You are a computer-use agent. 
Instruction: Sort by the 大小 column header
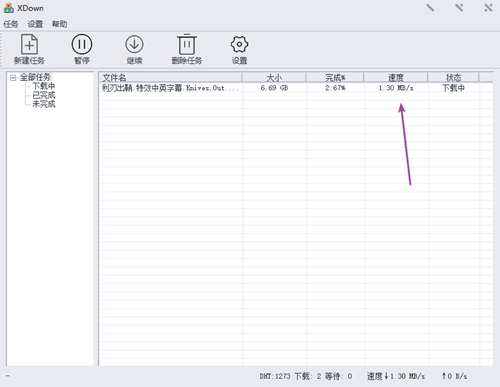274,77
